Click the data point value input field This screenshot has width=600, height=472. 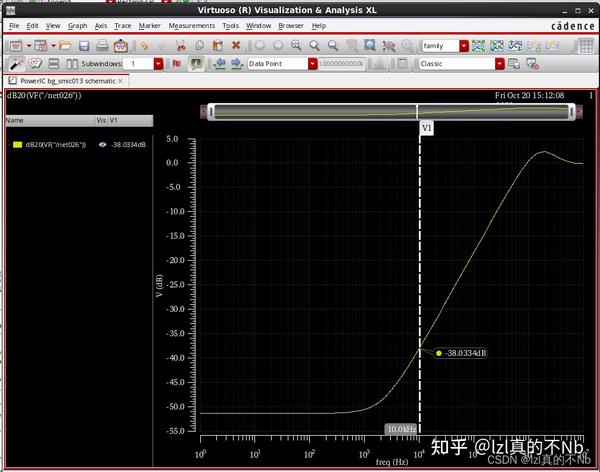[341, 64]
